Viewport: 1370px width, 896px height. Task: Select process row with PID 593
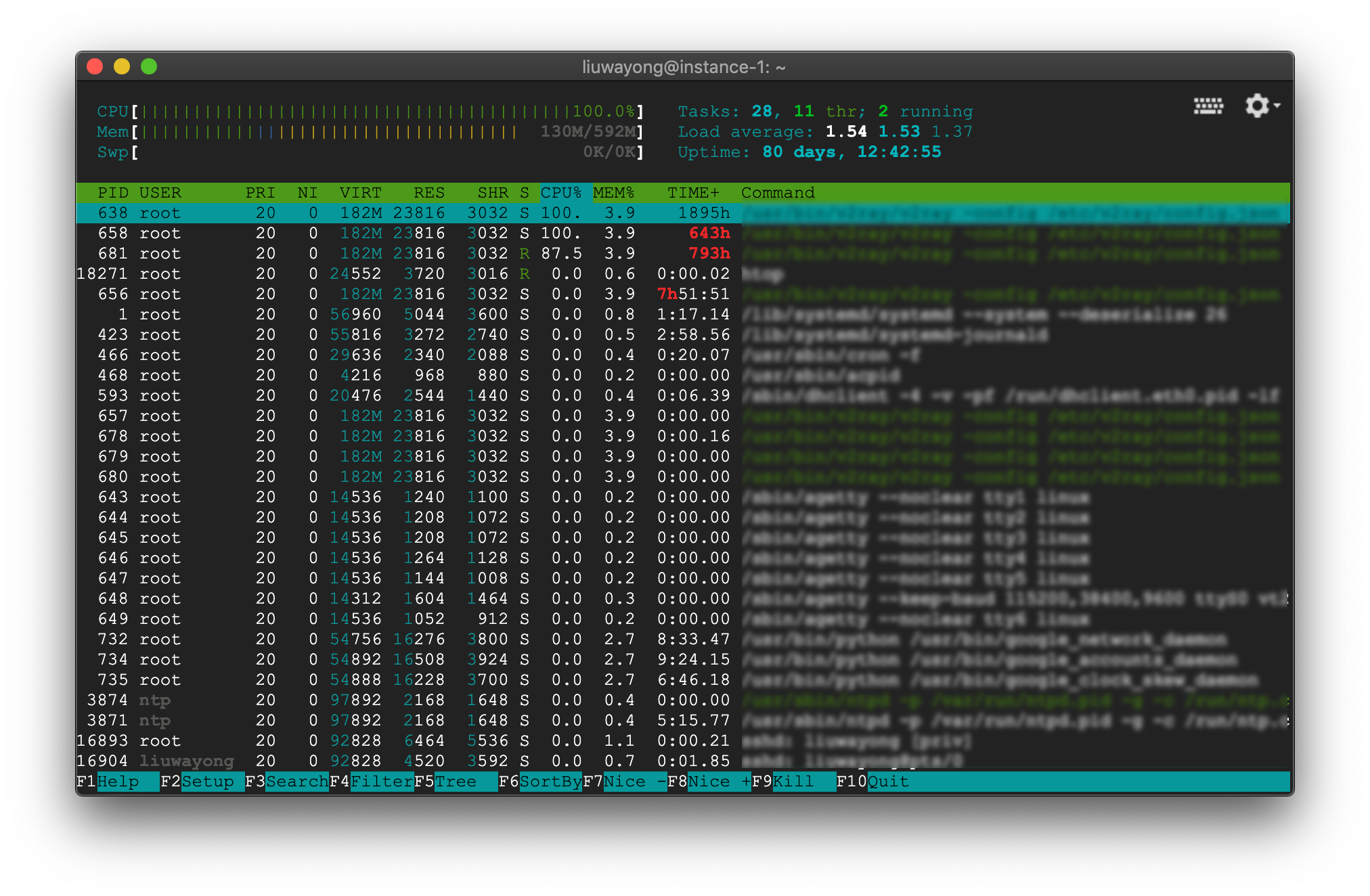683,396
